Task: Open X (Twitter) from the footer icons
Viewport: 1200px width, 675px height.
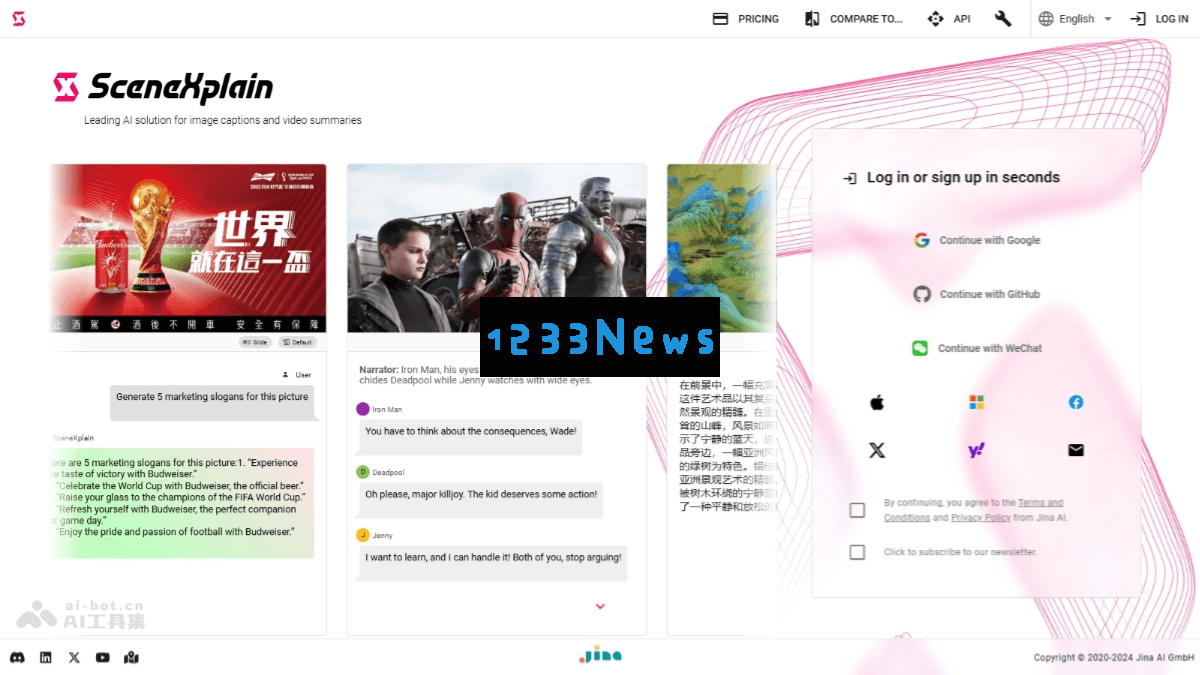Action: (x=74, y=657)
